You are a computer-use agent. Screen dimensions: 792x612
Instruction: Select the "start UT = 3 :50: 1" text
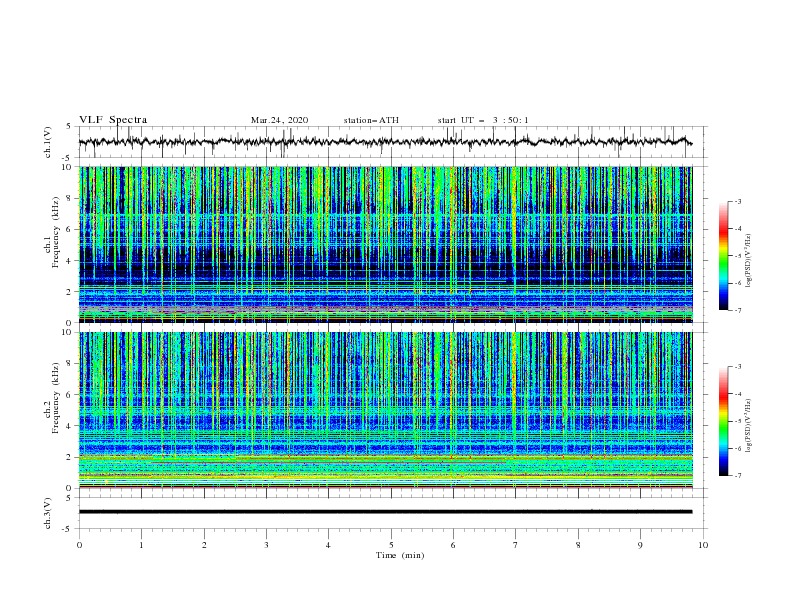[x=483, y=120]
